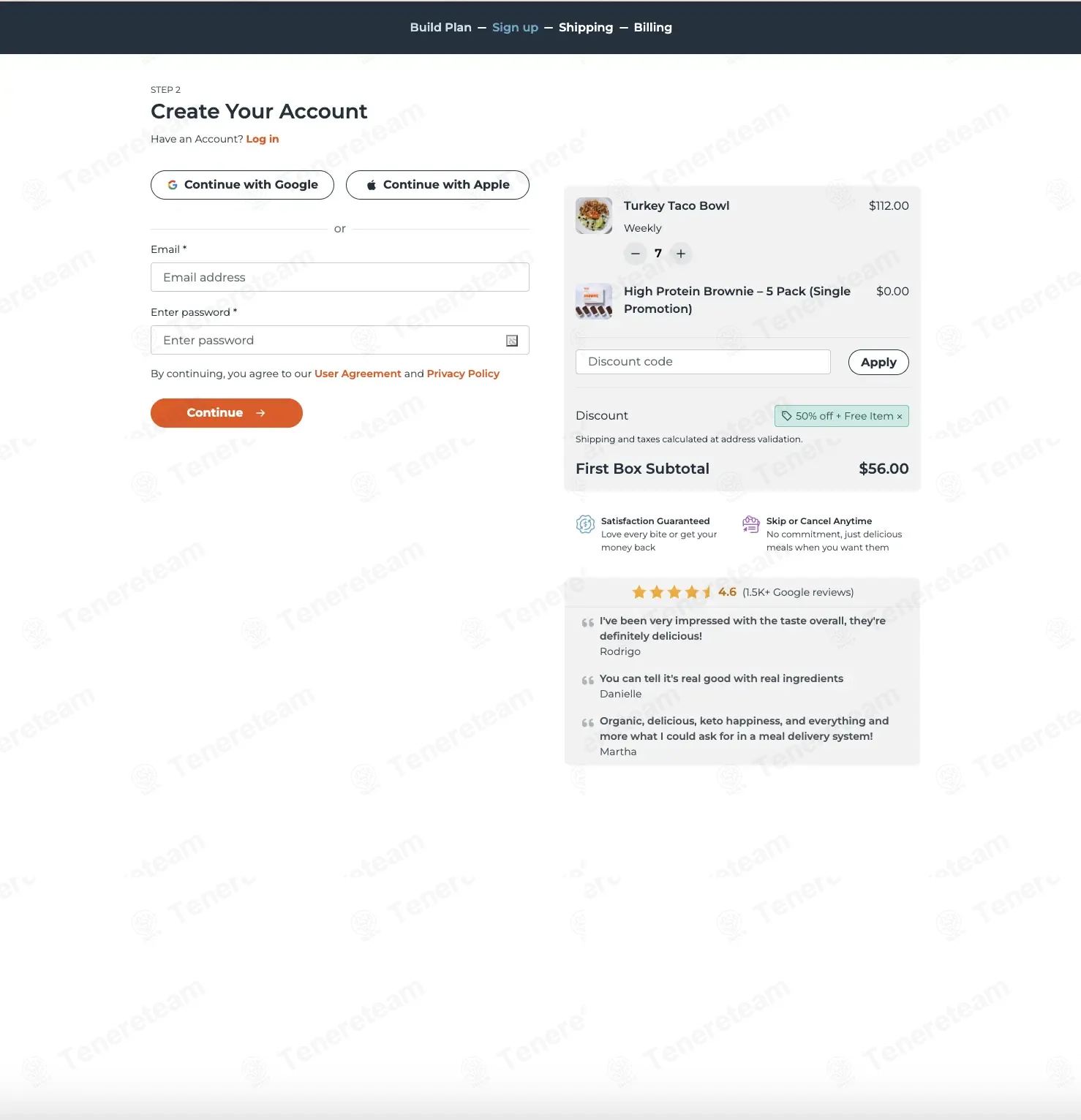This screenshot has height=1120, width=1081.
Task: Click the High Protein Brownie product name
Action: pos(737,300)
